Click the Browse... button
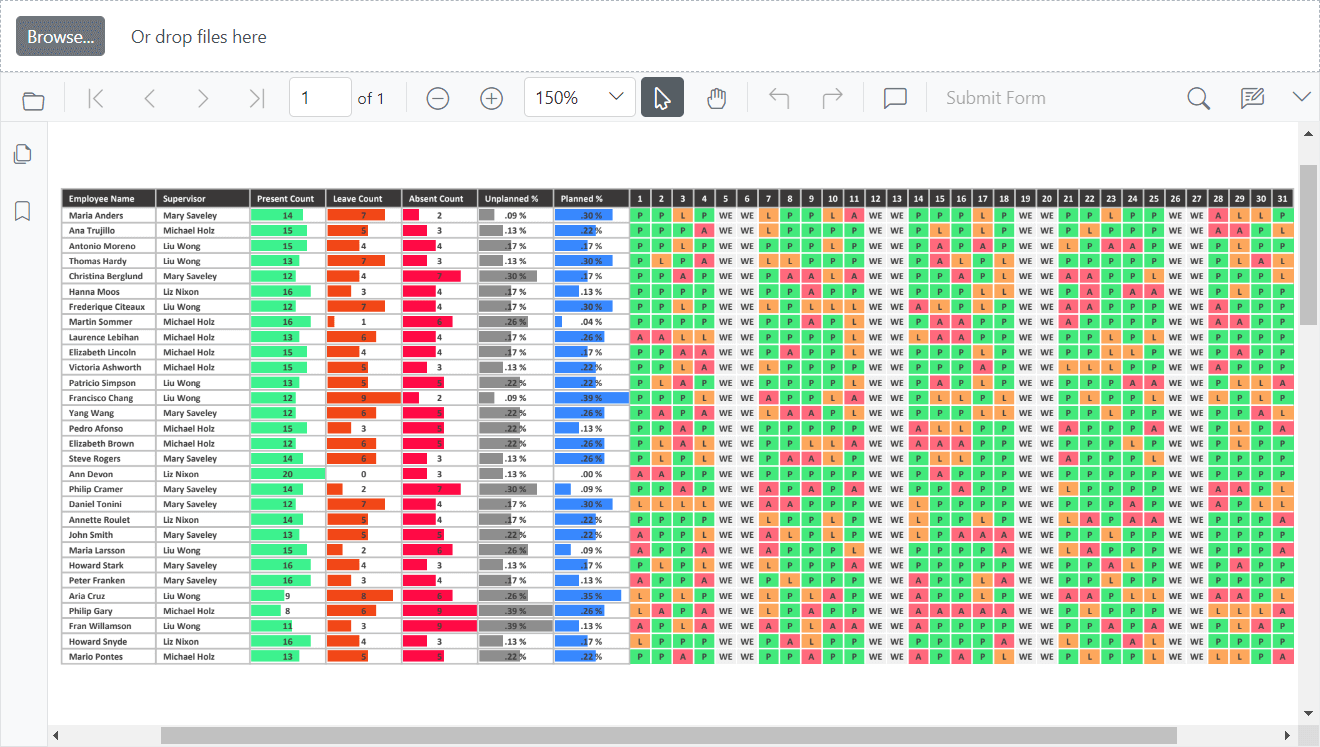 pos(60,36)
